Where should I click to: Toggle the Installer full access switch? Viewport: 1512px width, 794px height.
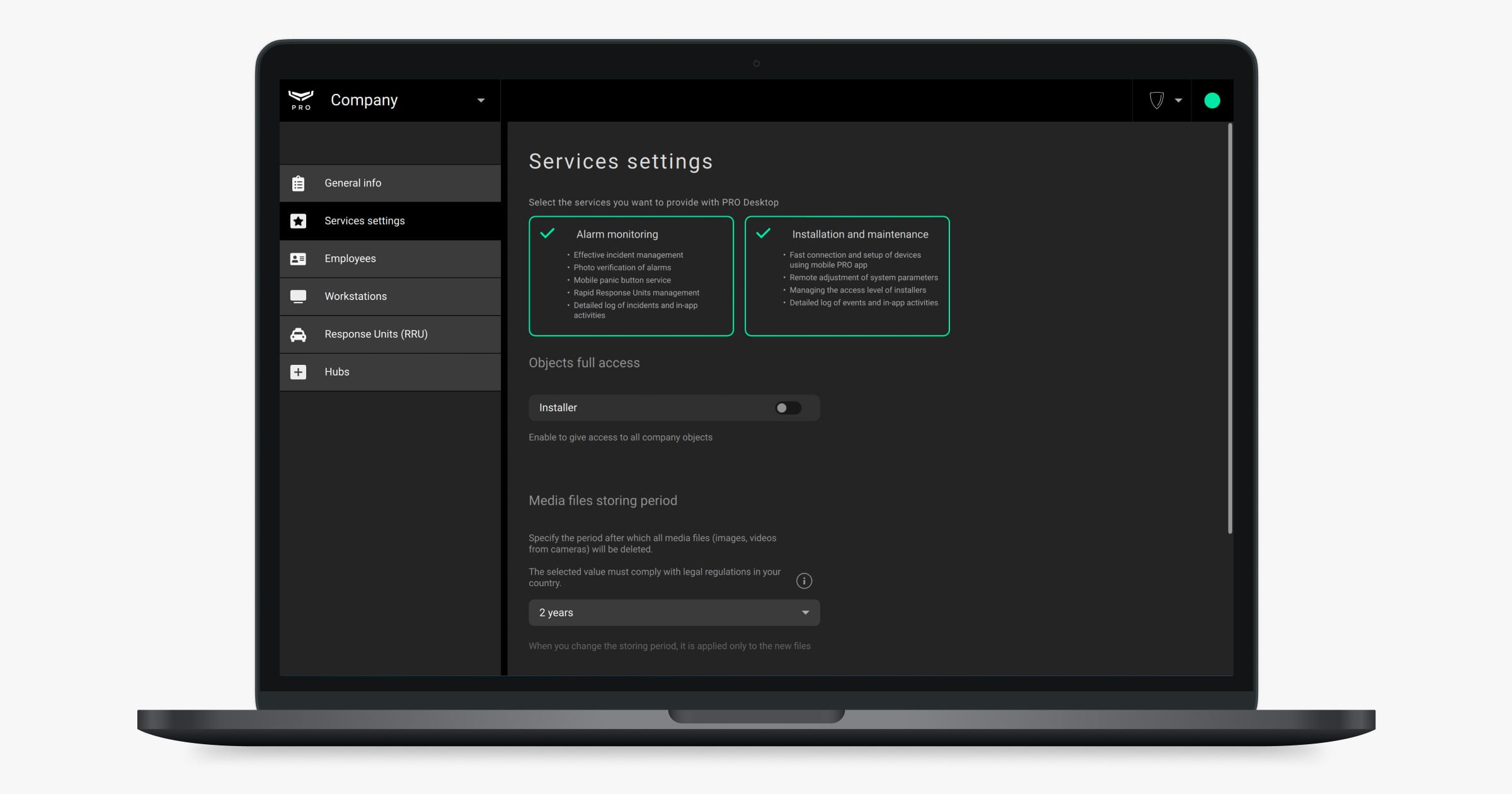point(787,408)
